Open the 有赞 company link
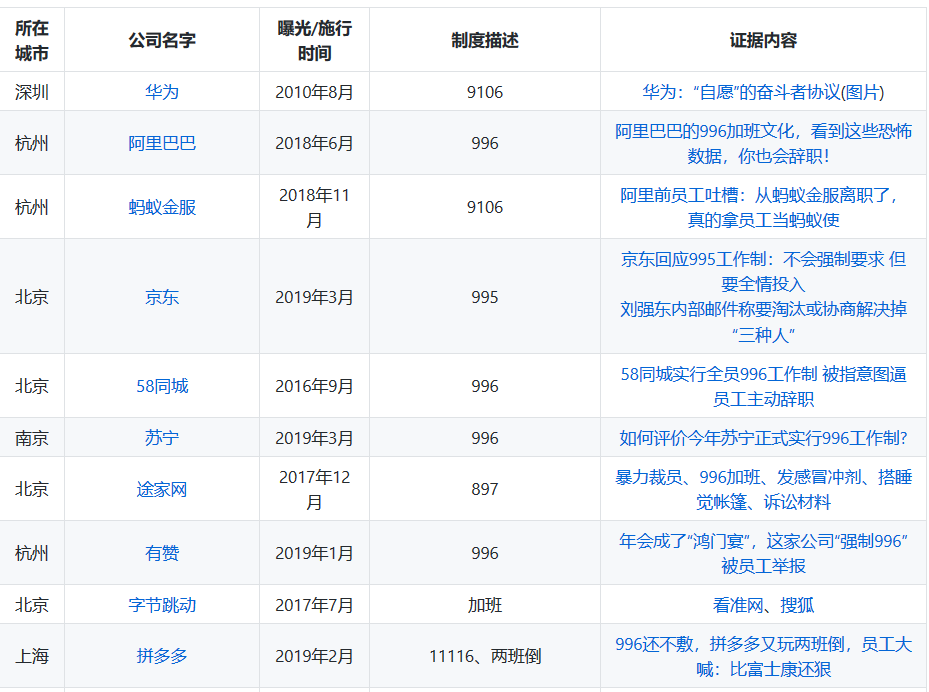 (x=161, y=553)
